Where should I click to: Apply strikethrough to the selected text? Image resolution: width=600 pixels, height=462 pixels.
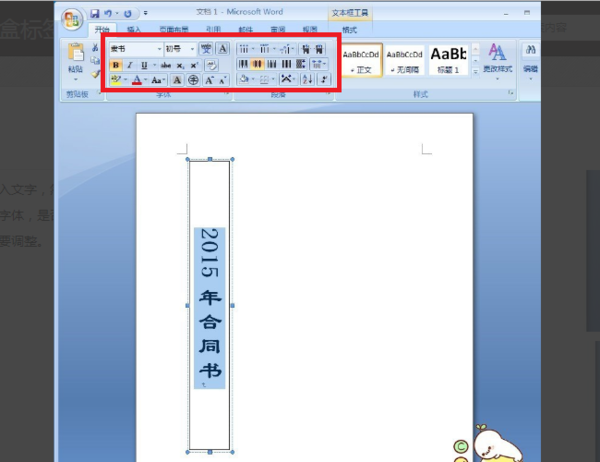coord(166,65)
